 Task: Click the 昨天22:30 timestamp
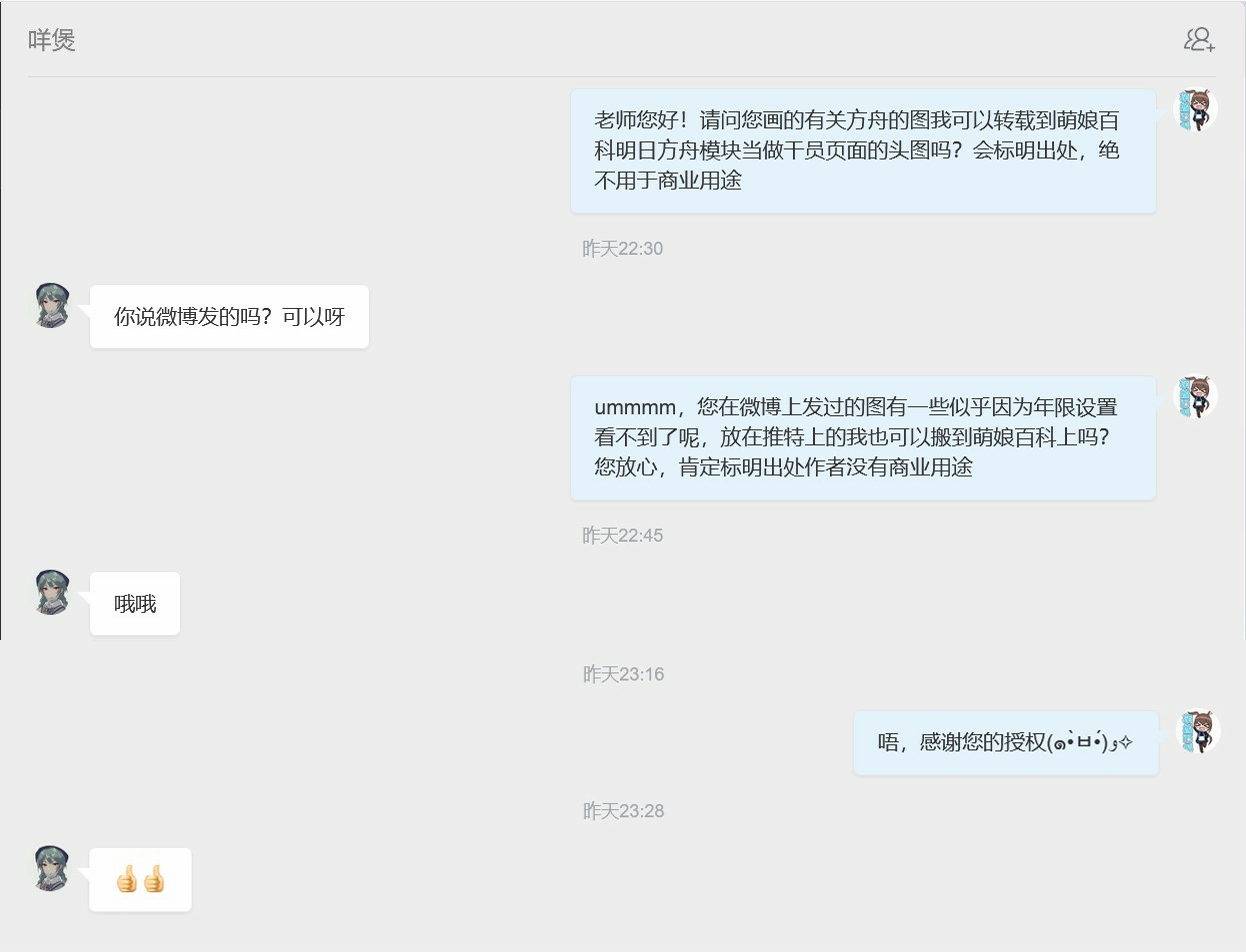click(622, 249)
